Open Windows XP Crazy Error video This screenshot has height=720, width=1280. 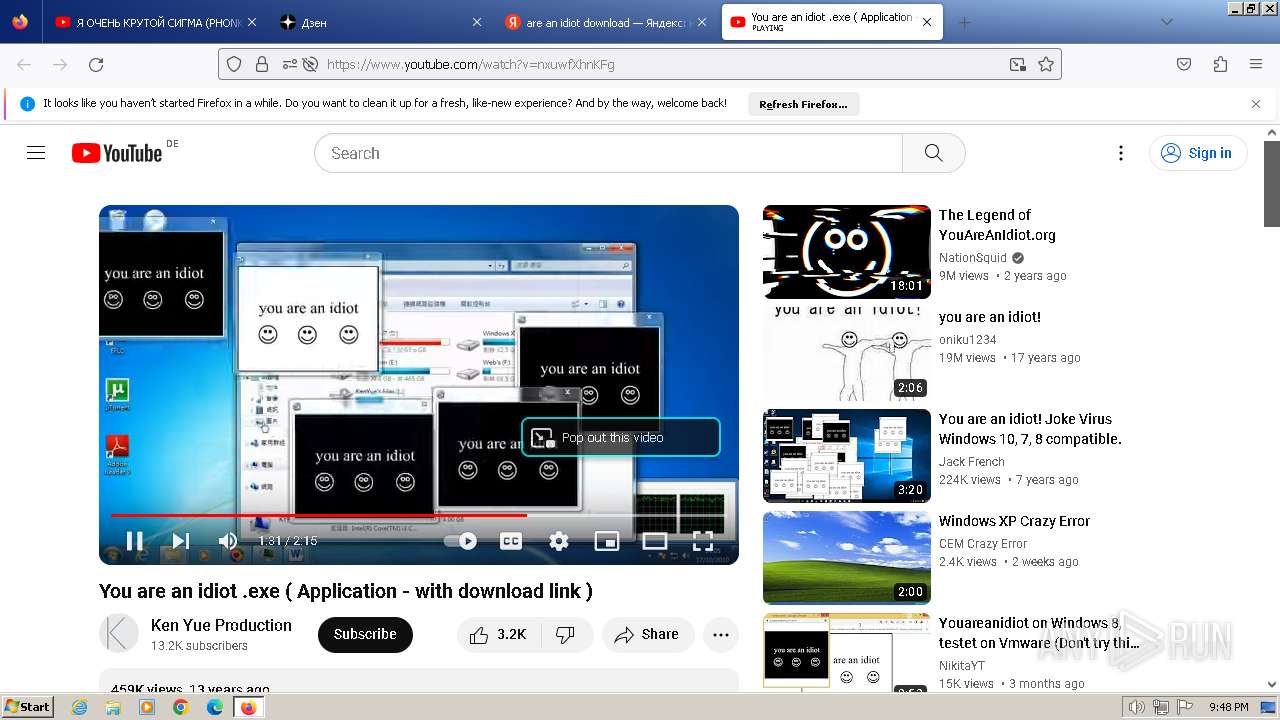point(1014,521)
